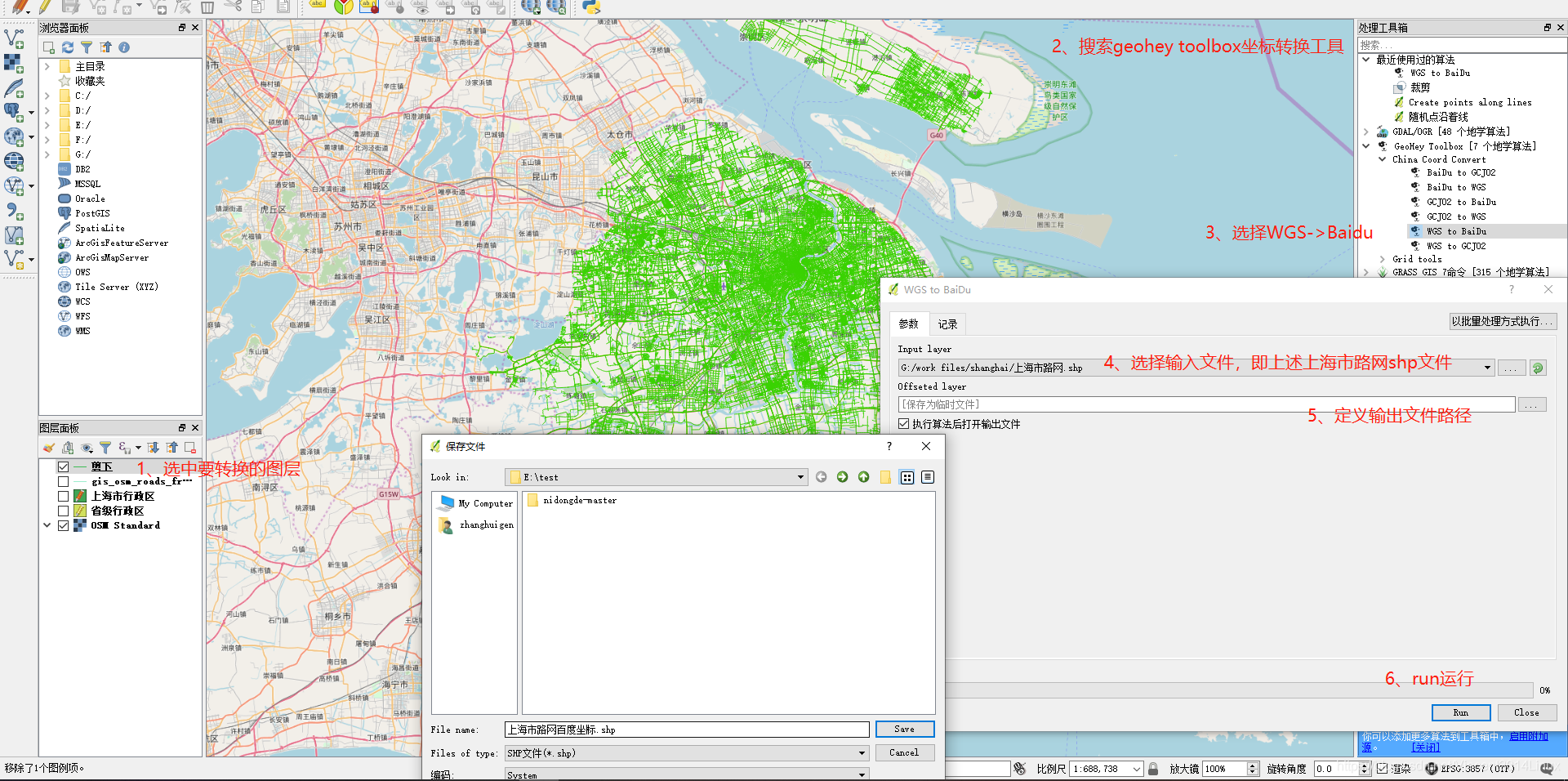Open the Look in path dropdown
This screenshot has width=1568, height=781.
pos(800,477)
